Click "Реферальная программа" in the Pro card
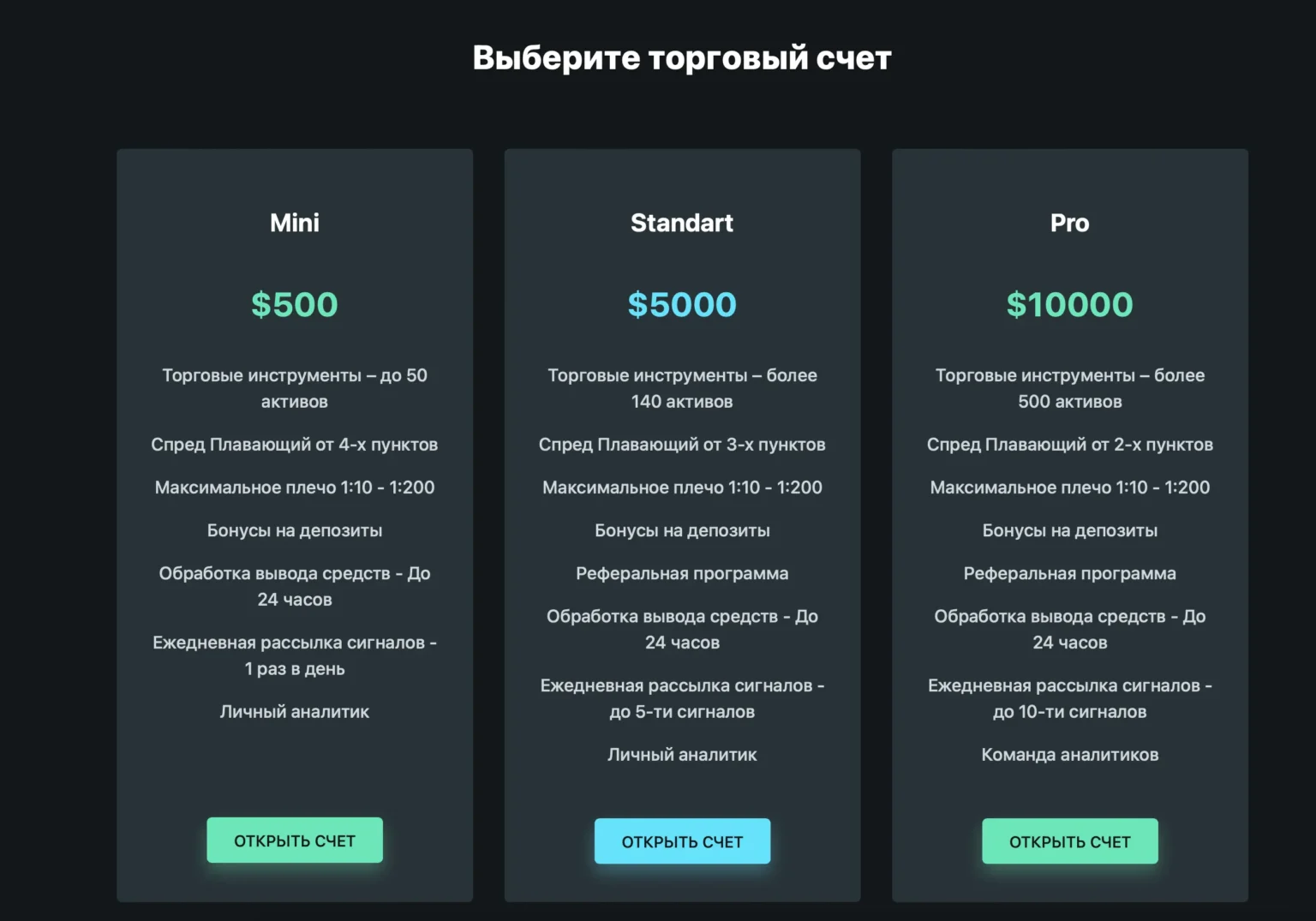The width and height of the screenshot is (1316, 921). [x=1069, y=573]
